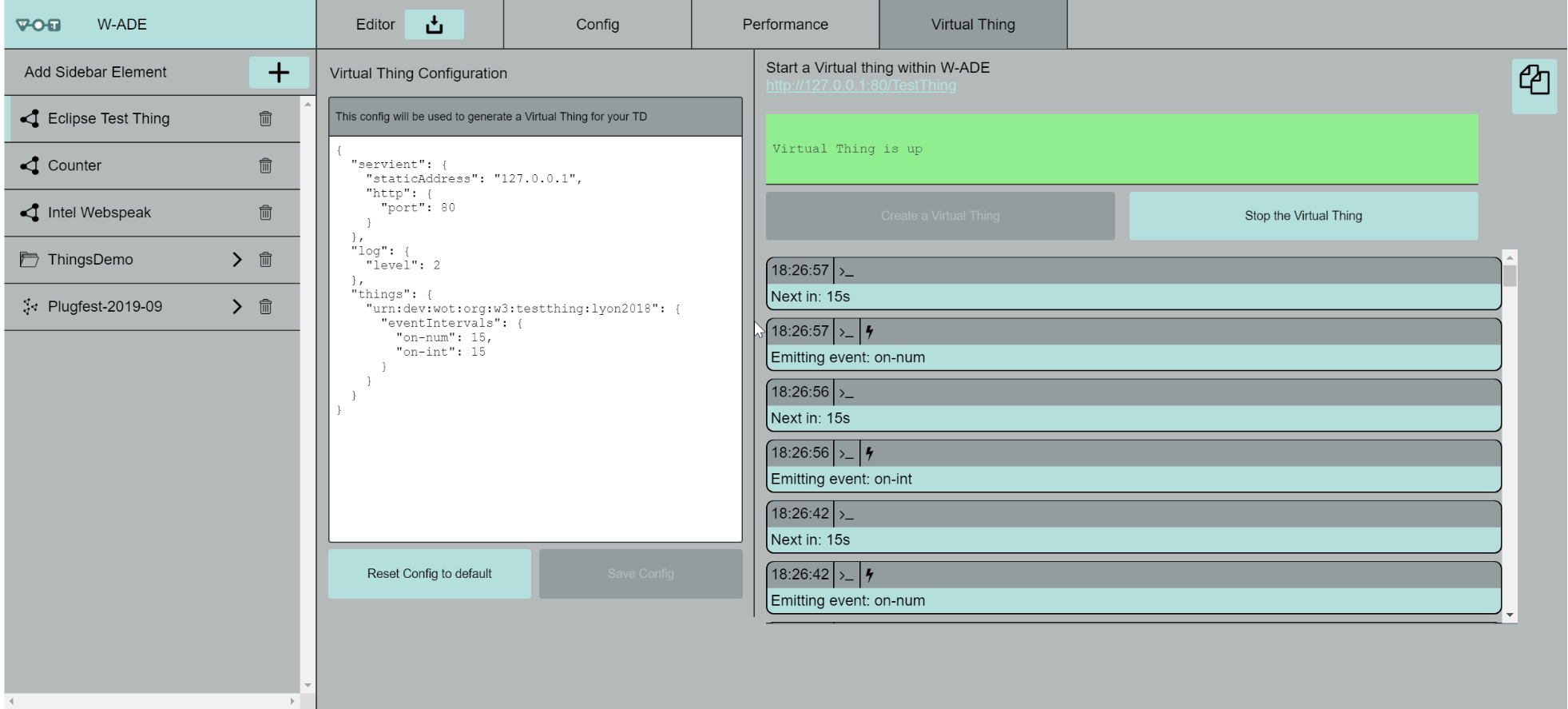Click the Counter thing node icon
The height and width of the screenshot is (709, 1568).
click(x=30, y=165)
